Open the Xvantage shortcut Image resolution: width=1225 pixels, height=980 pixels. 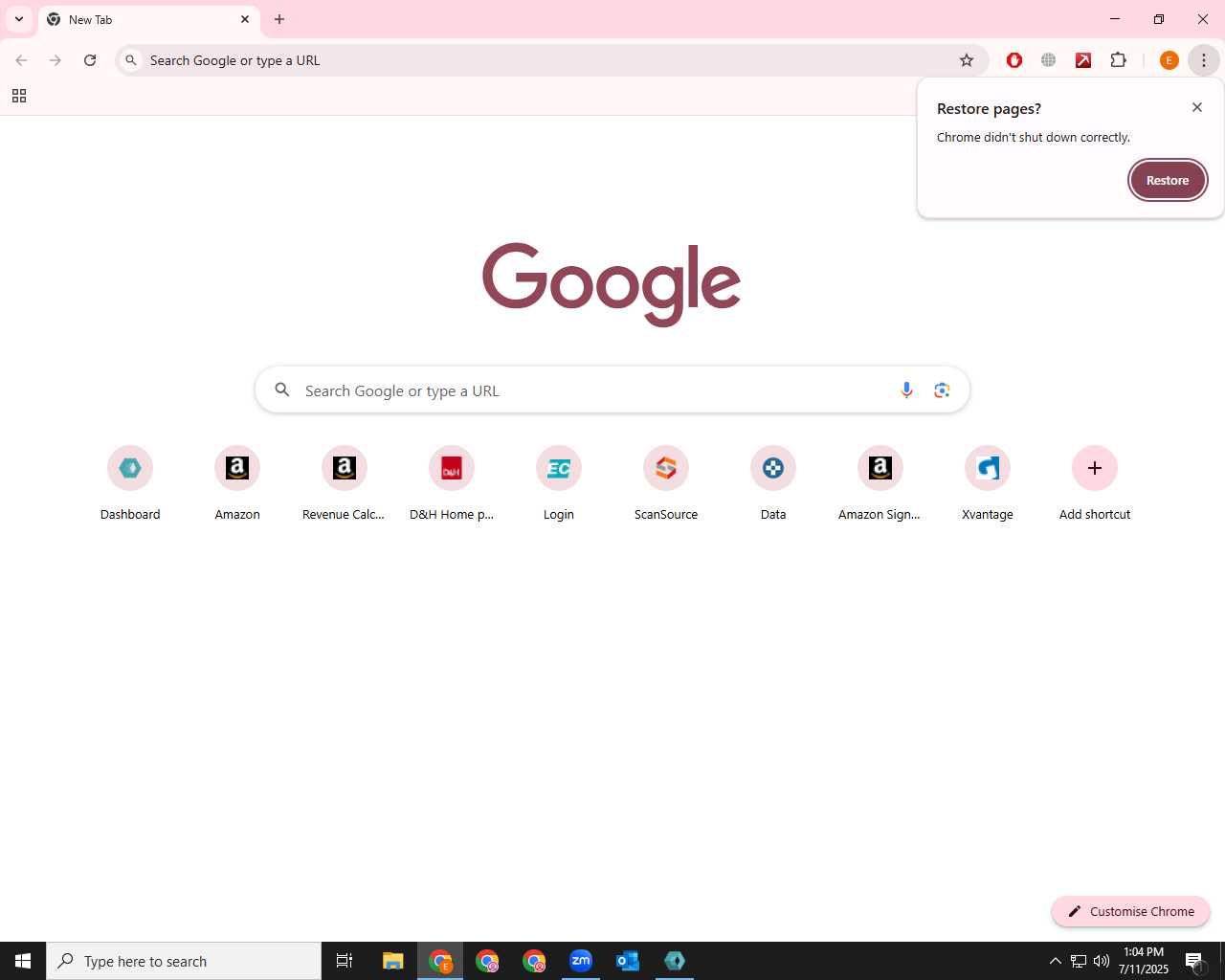click(x=988, y=484)
